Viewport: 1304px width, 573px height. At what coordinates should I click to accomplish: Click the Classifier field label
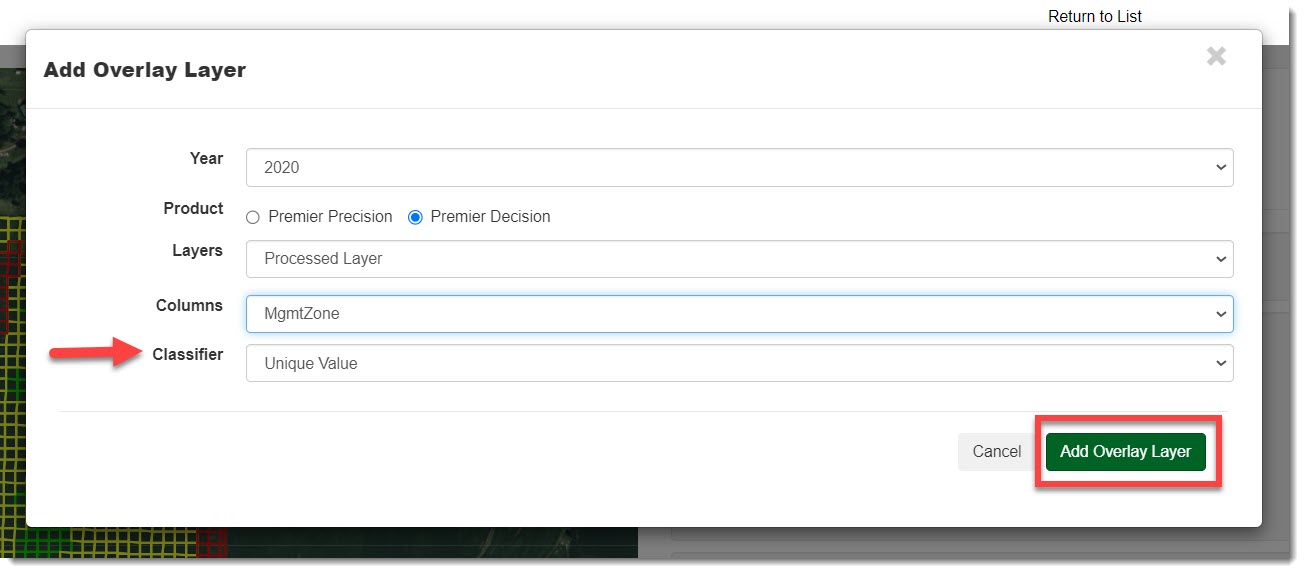tap(188, 354)
